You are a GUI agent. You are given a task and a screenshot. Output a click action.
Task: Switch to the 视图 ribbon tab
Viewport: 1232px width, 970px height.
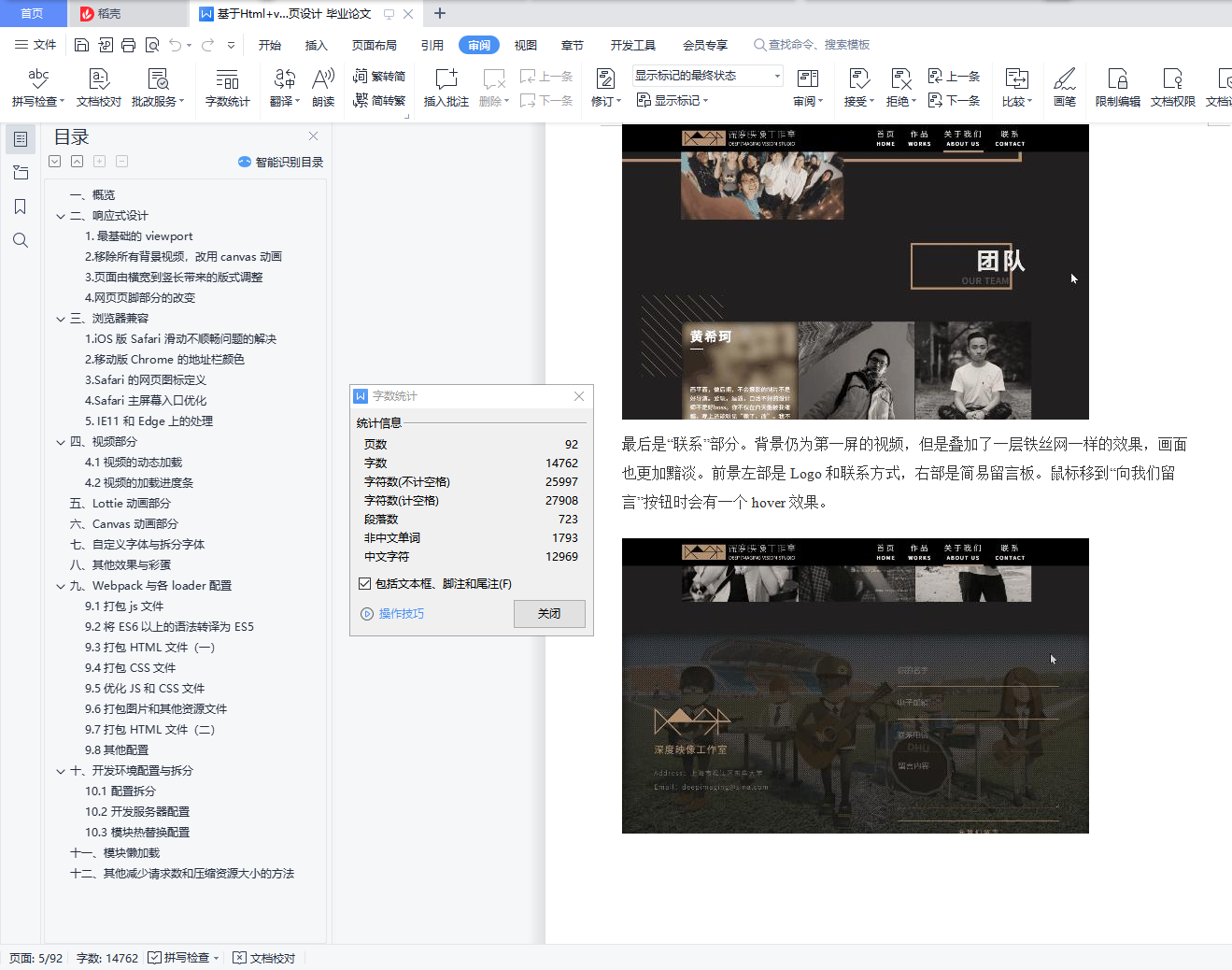(526, 45)
